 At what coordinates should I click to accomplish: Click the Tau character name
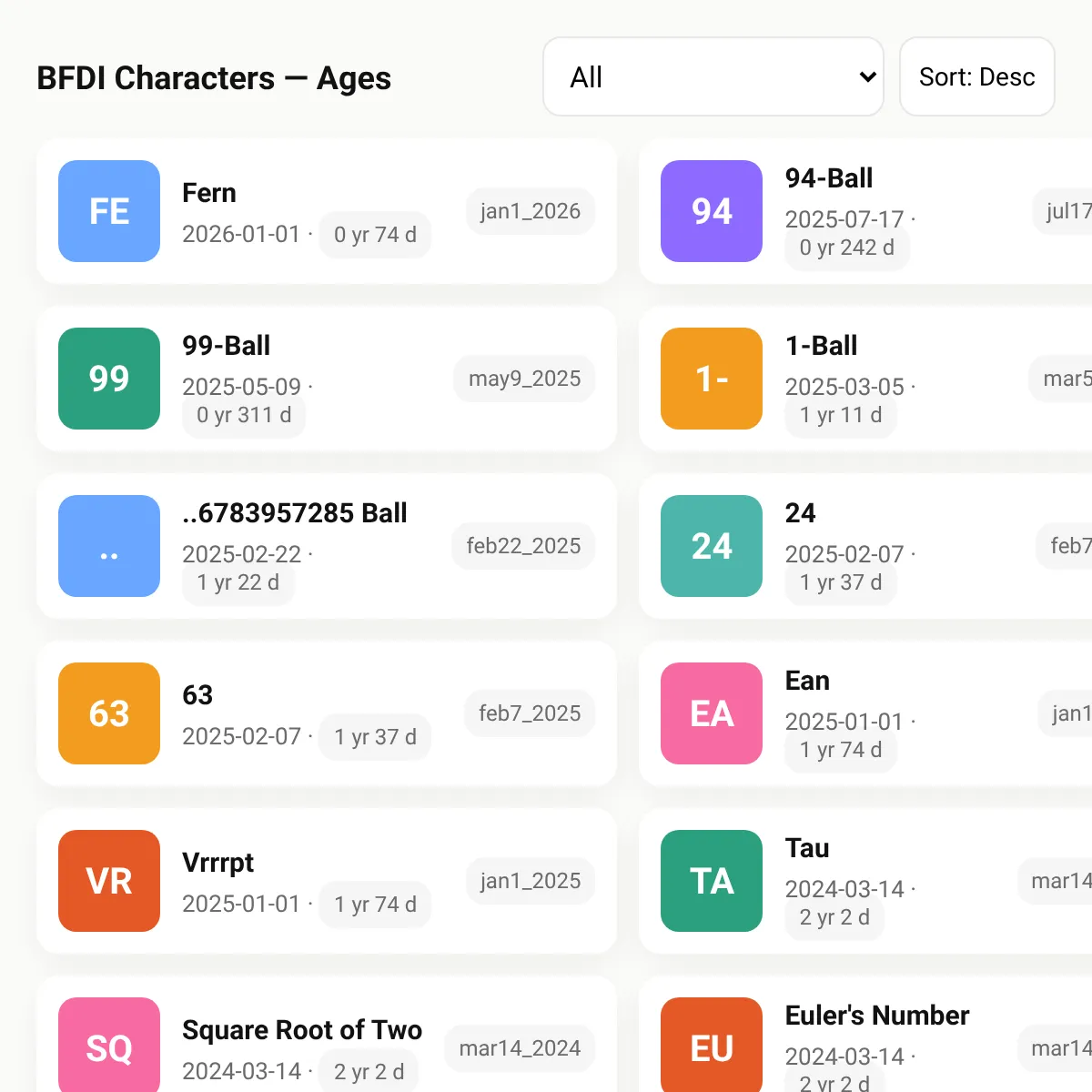(807, 848)
